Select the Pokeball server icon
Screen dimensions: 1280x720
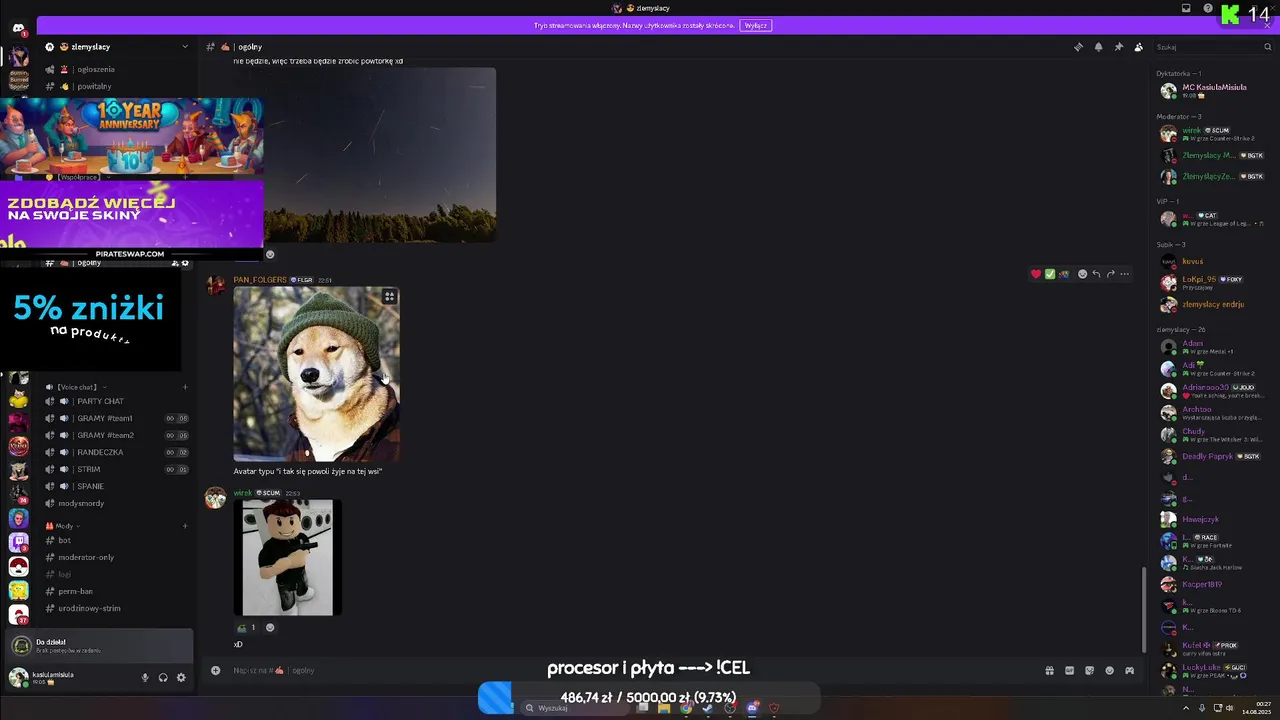click(x=18, y=566)
